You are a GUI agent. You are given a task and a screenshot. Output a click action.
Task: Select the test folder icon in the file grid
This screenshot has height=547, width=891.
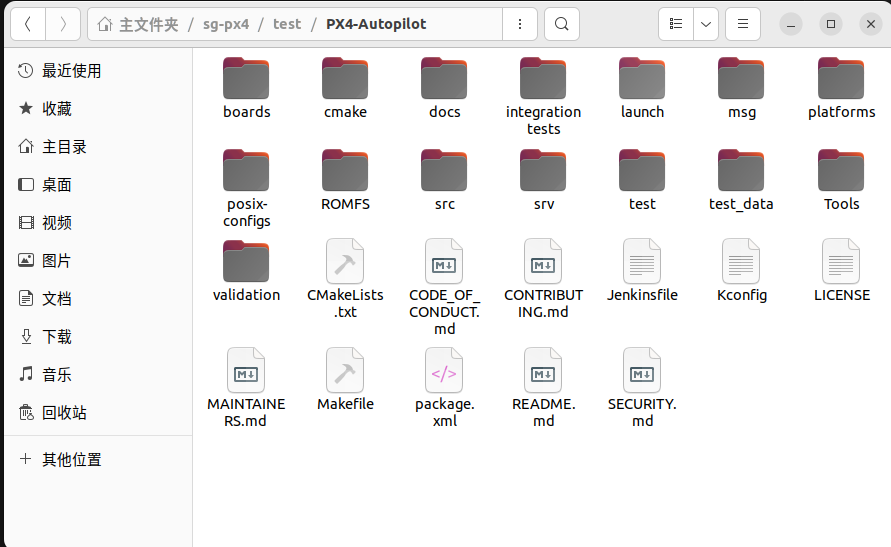pyautogui.click(x=642, y=170)
